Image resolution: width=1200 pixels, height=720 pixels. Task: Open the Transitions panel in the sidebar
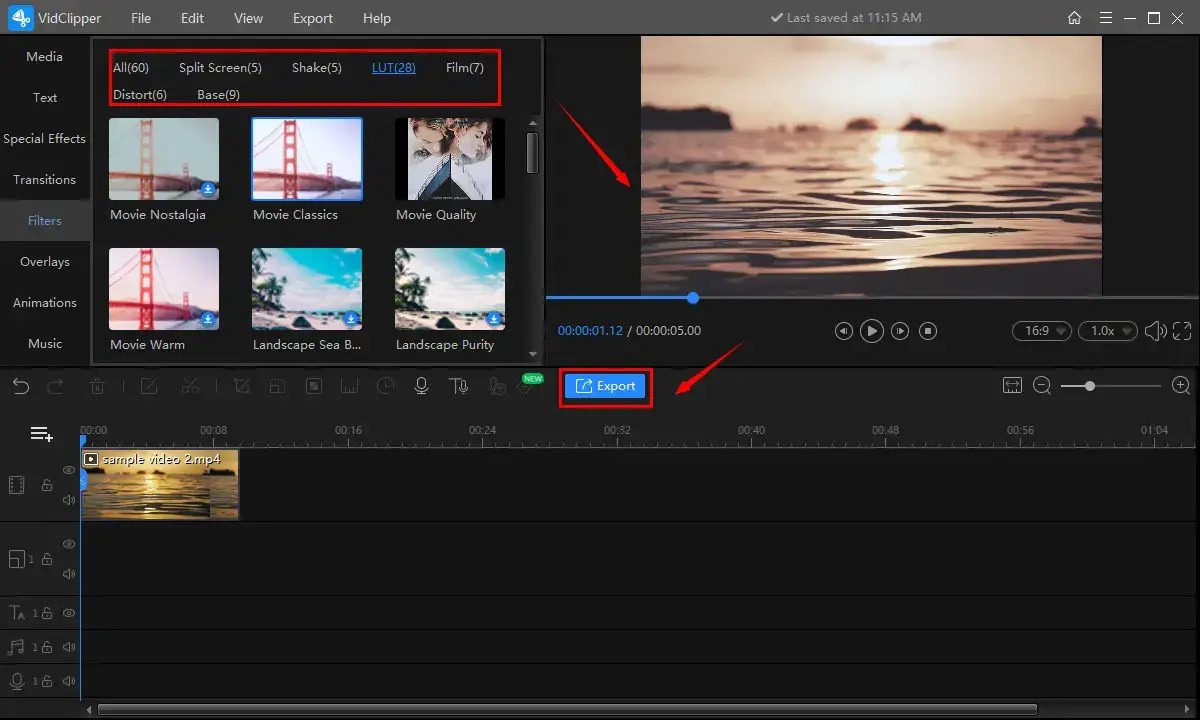coord(45,179)
